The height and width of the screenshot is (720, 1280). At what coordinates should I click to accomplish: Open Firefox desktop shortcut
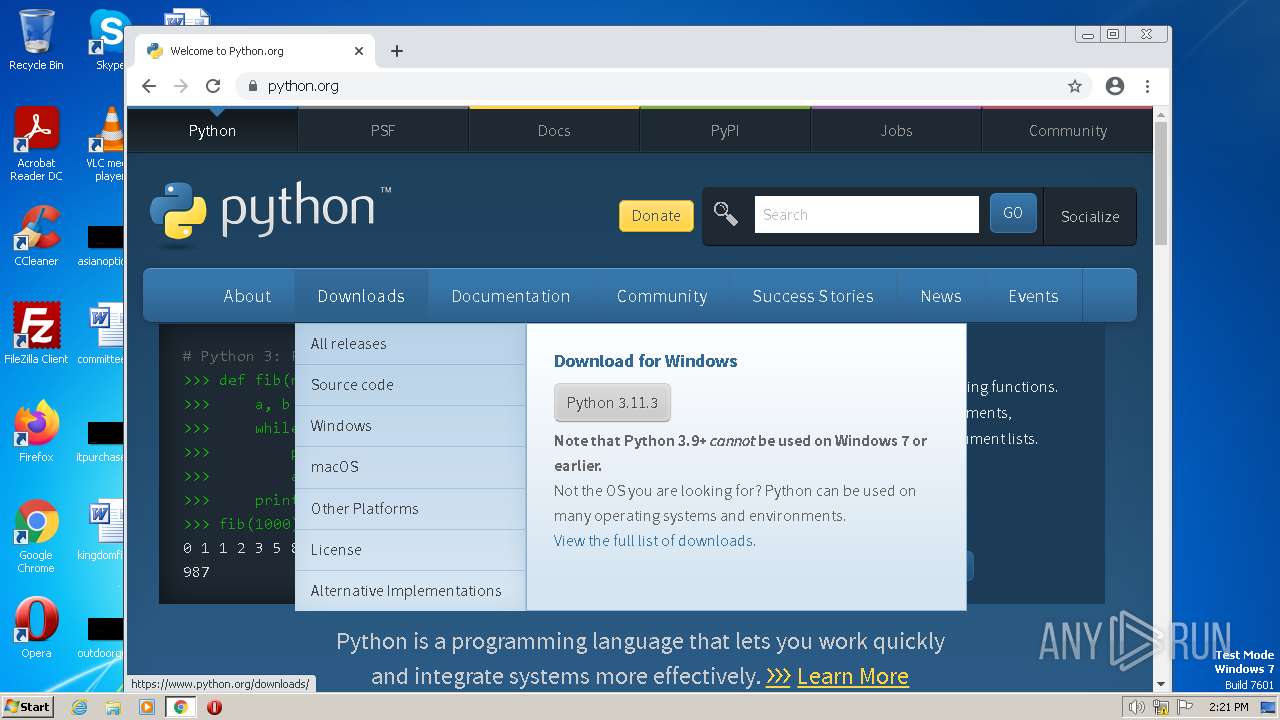coord(36,431)
